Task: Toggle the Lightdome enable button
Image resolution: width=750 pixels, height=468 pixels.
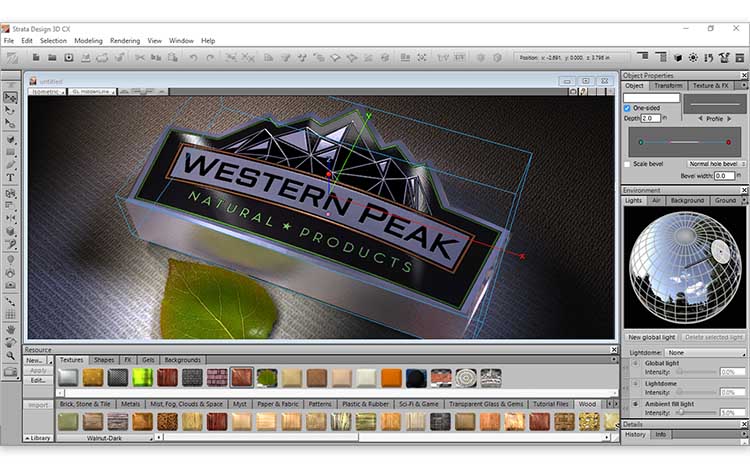Action: (x=636, y=383)
